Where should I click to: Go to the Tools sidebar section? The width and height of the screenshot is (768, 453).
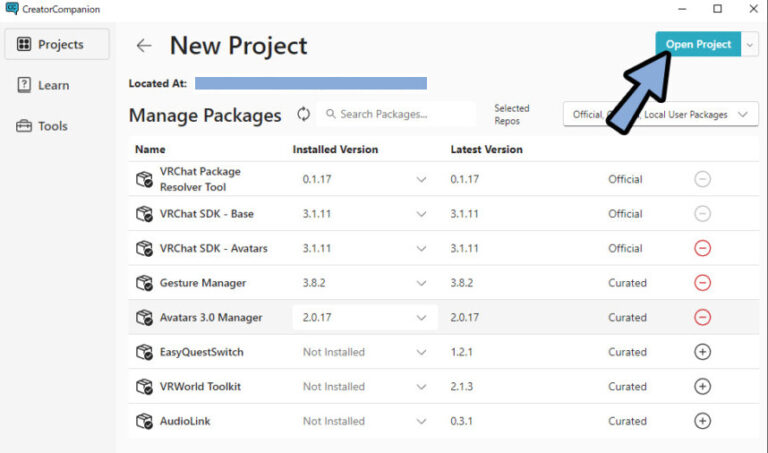pyautogui.click(x=51, y=126)
